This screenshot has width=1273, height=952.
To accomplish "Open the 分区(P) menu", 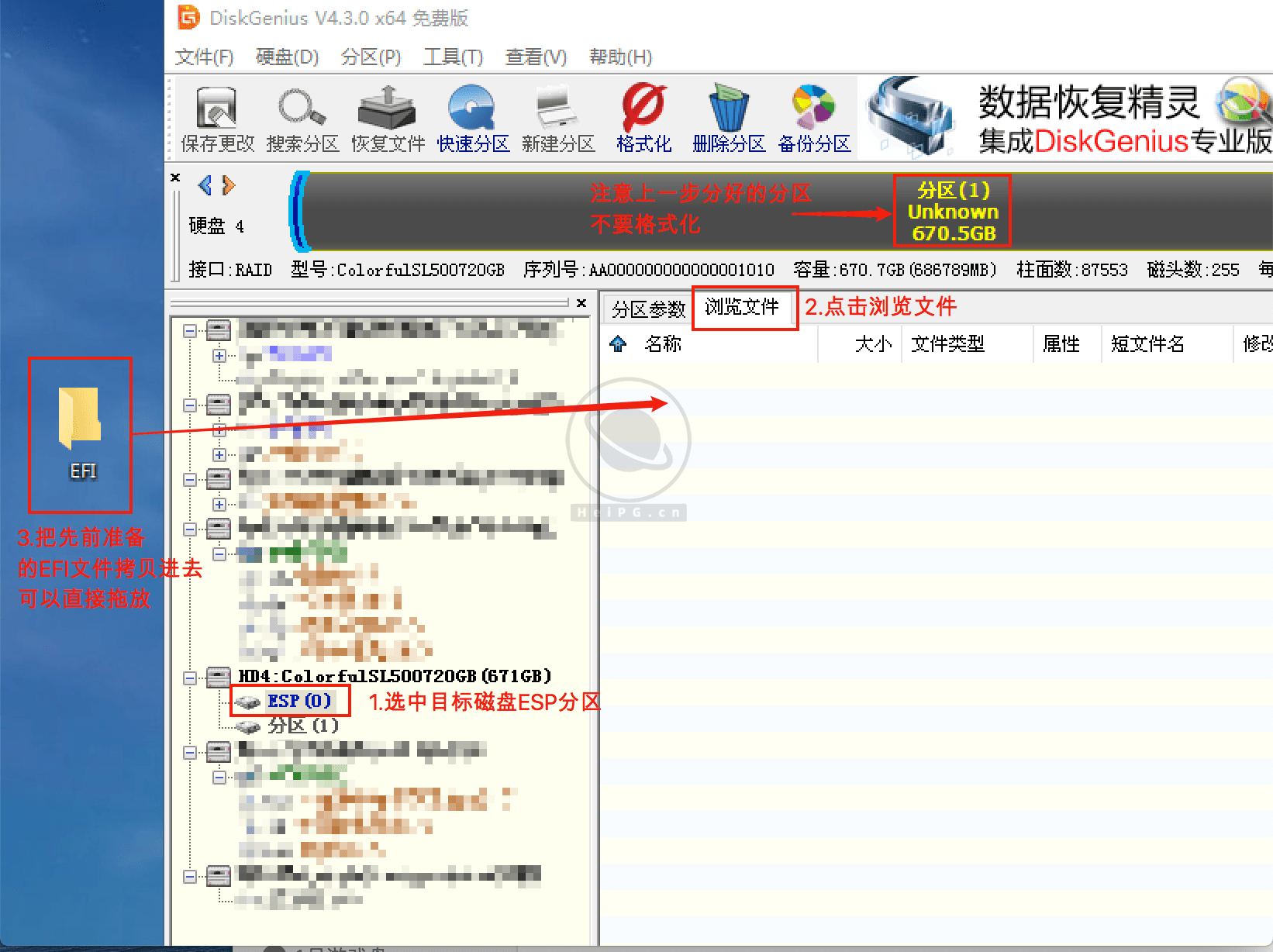I will point(371,57).
